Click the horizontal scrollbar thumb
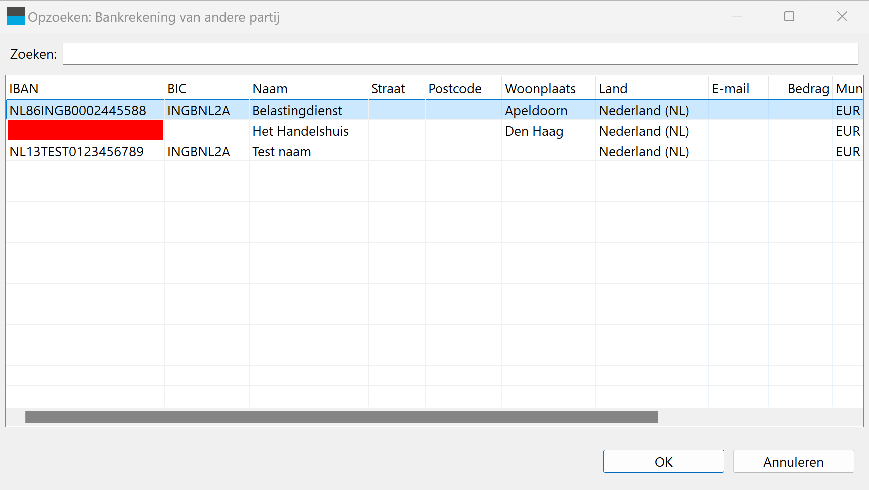The width and height of the screenshot is (869, 490). point(341,417)
